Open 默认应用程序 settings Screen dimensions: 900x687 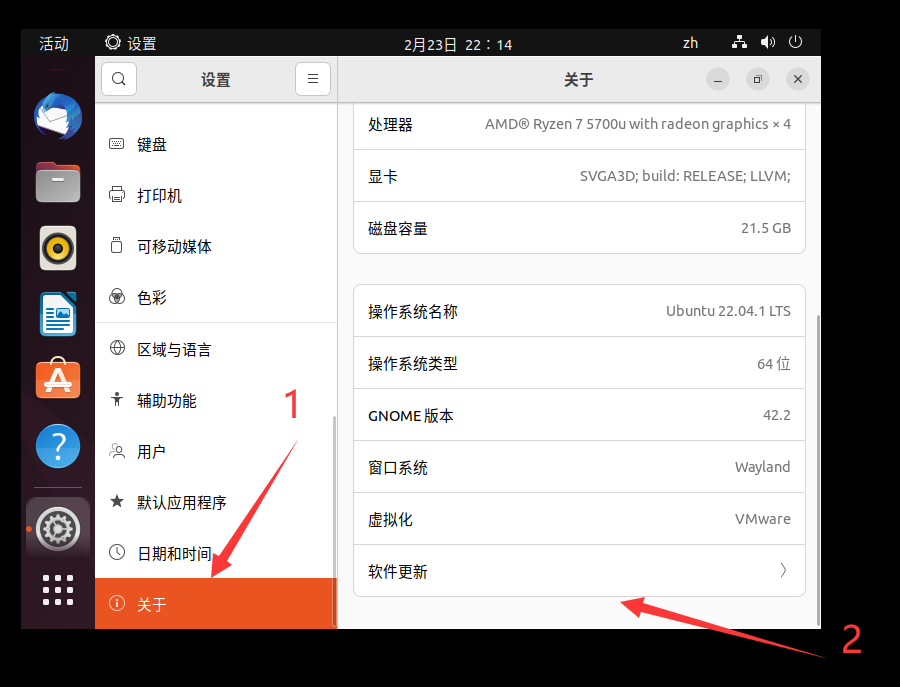[216, 502]
